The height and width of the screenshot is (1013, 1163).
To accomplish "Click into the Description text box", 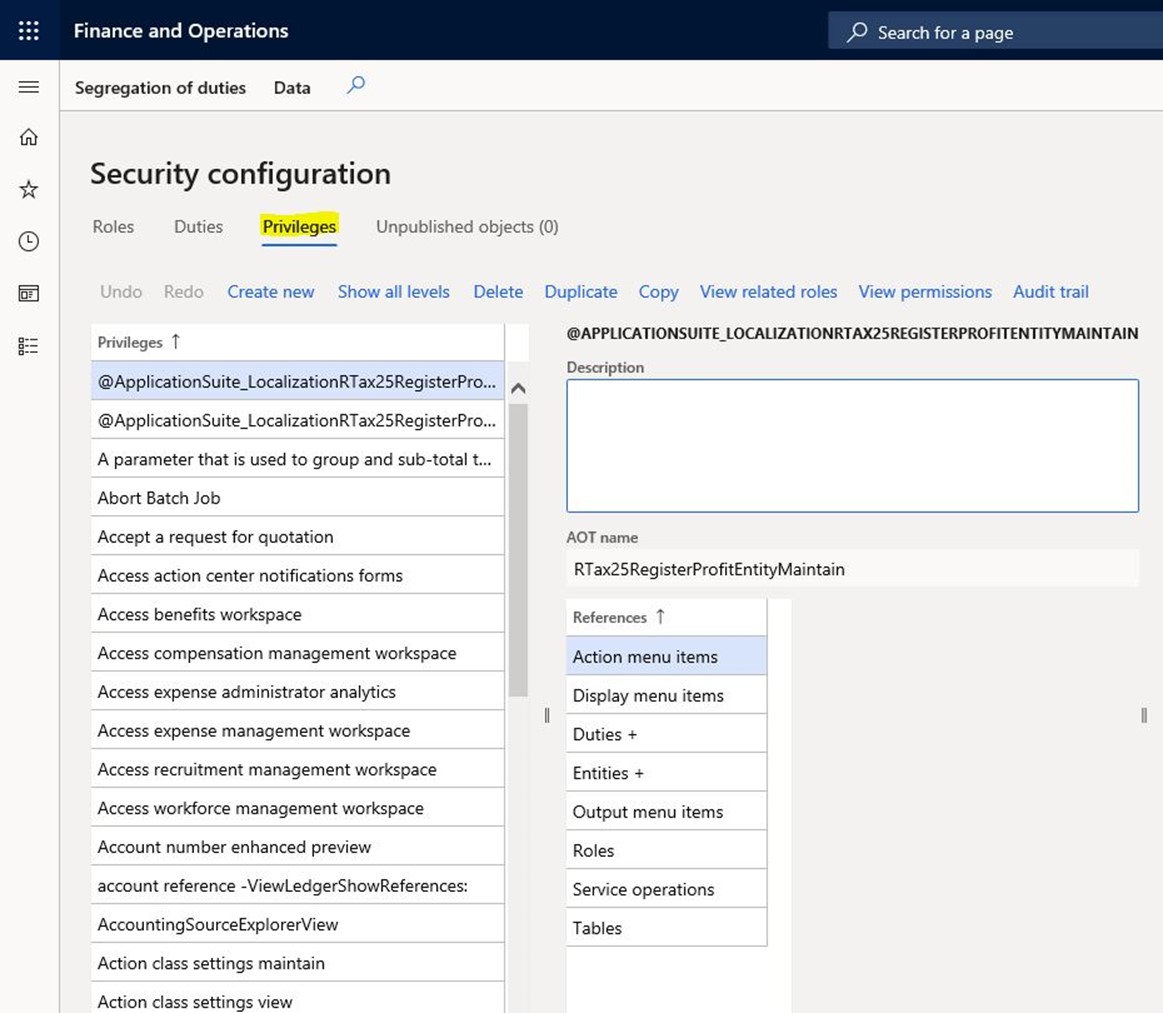I will tap(852, 445).
